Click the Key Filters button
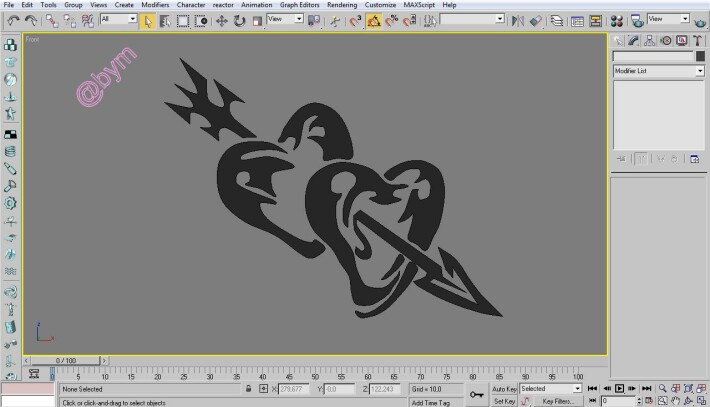Viewport: 710px width, 407px height. pyautogui.click(x=558, y=401)
